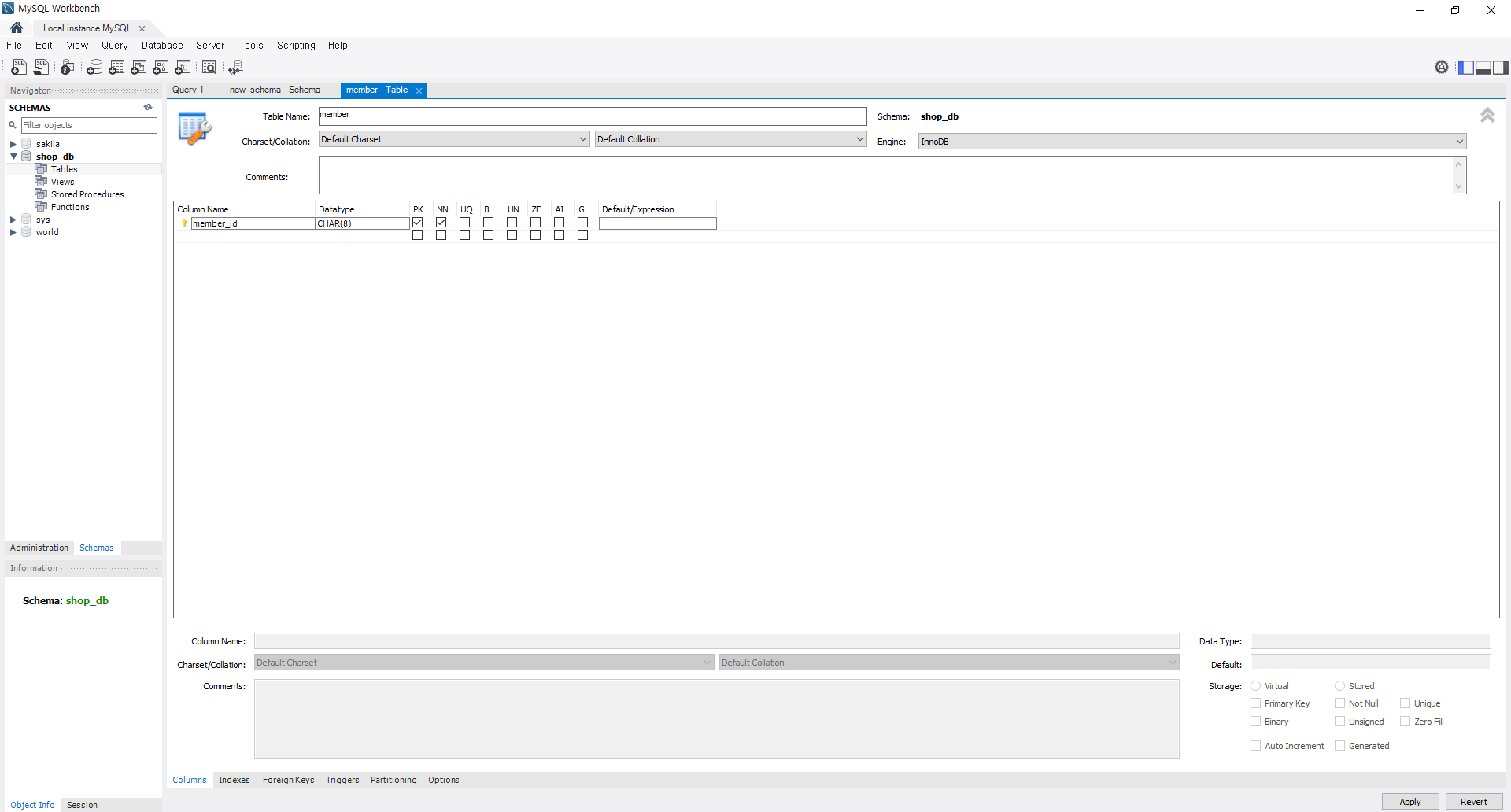Create a new schema icon
This screenshot has width=1511, height=812.
coord(94,68)
